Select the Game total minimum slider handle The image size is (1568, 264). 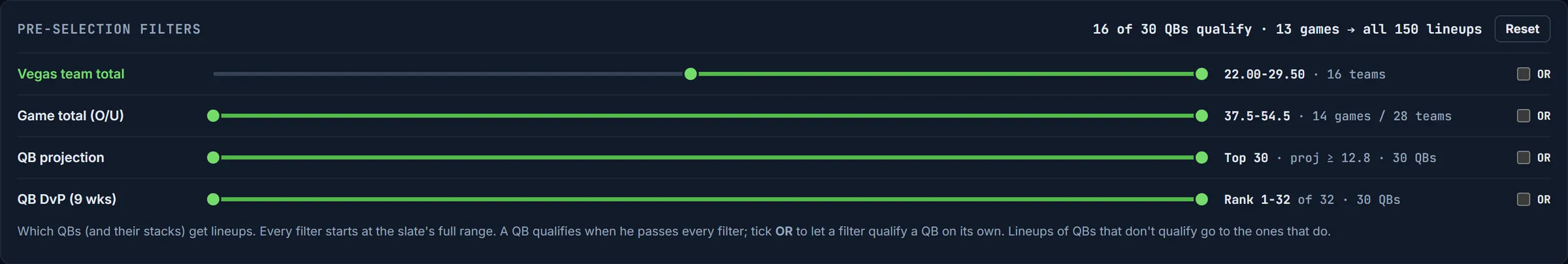coord(213,116)
